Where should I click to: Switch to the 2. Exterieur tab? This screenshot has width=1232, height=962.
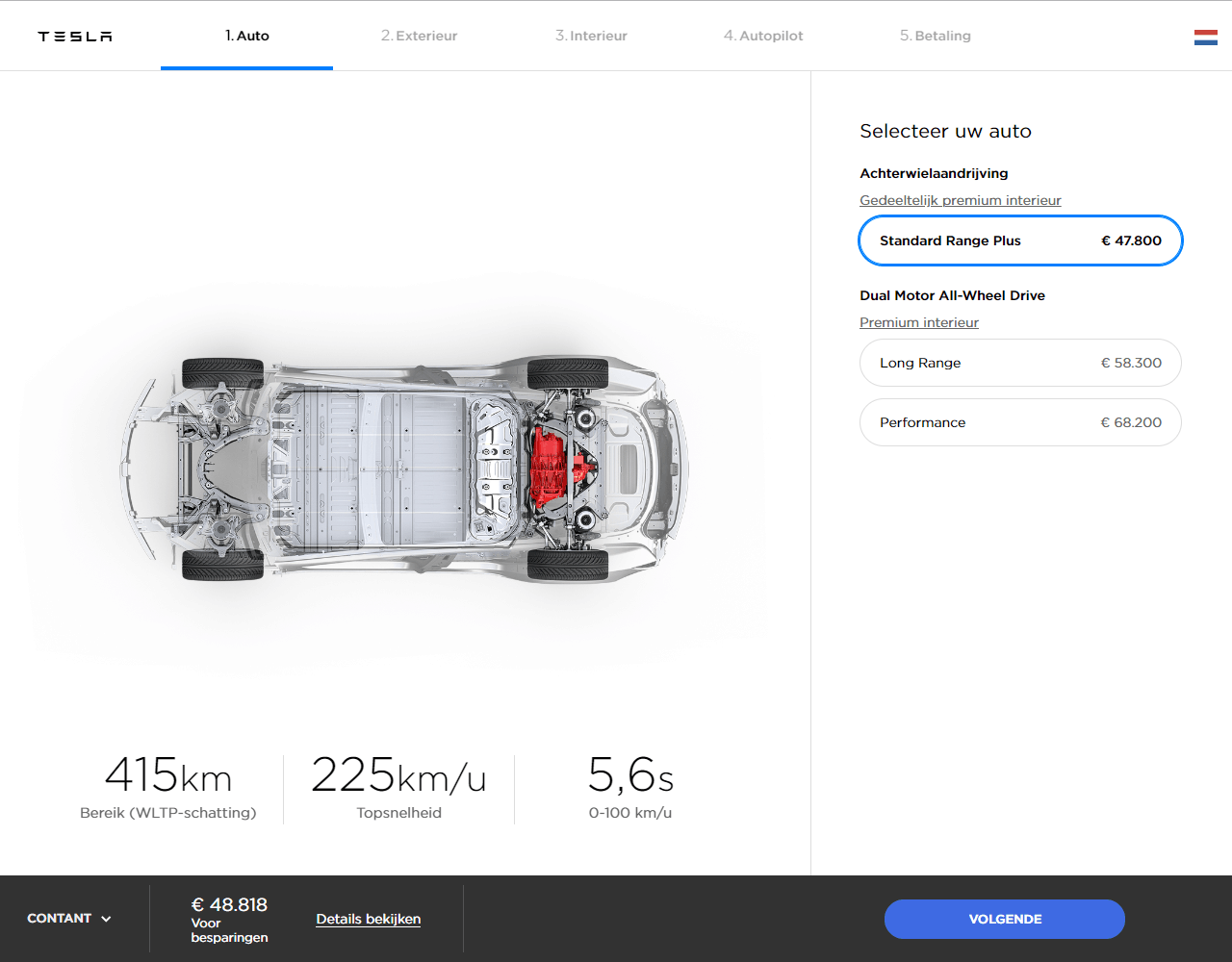pyautogui.click(x=419, y=36)
